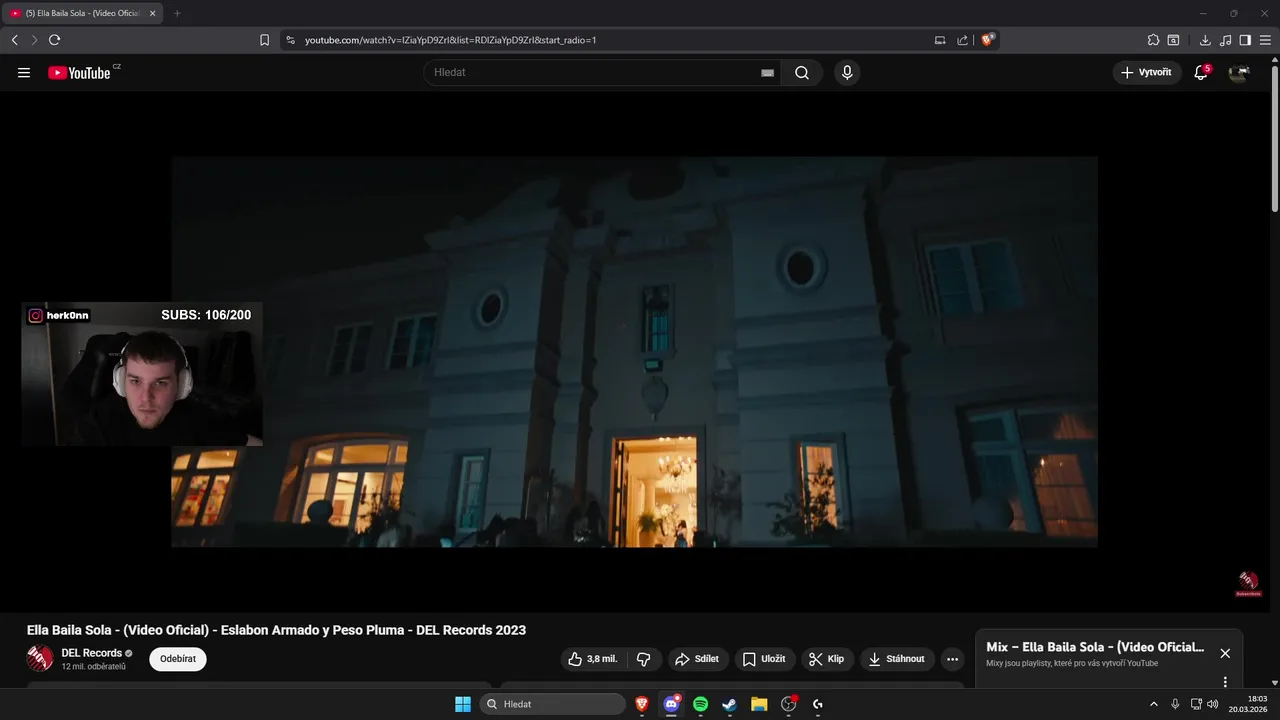Open the install app icon in address bar
The height and width of the screenshot is (720, 1280).
[940, 40]
